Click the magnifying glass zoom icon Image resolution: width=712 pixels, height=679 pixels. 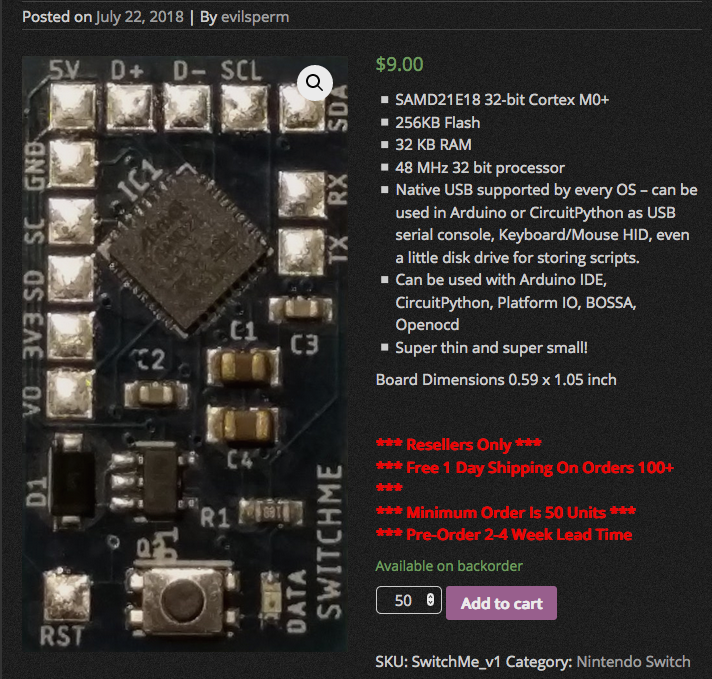(x=315, y=83)
